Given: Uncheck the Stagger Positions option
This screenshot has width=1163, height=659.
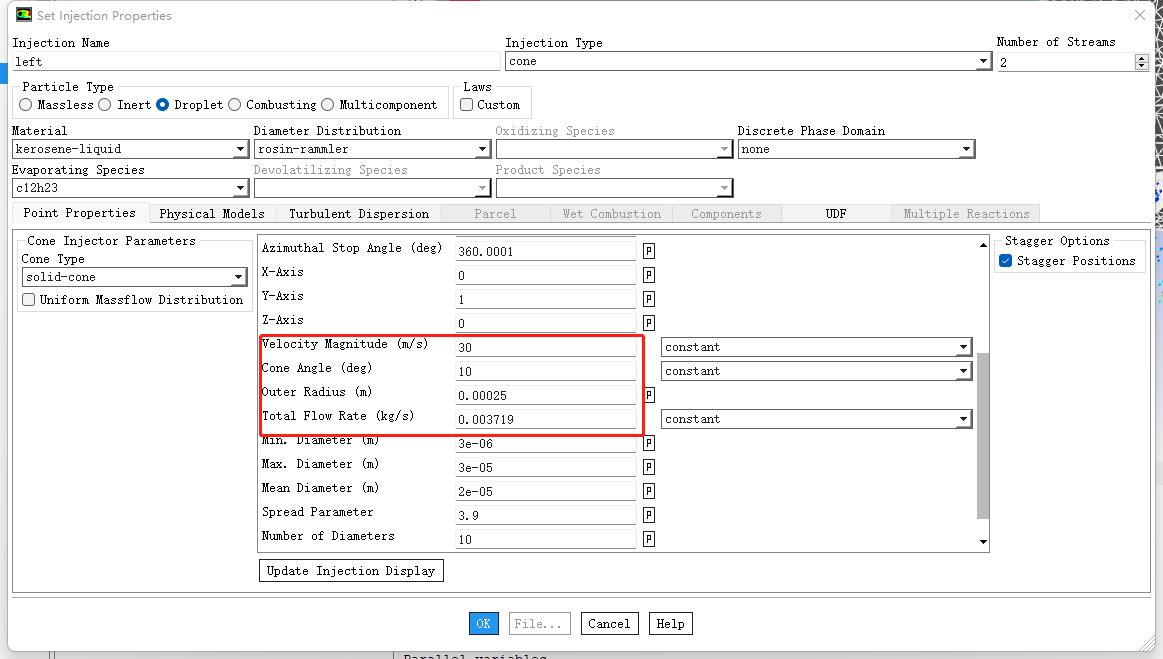Looking at the screenshot, I should click(1006, 261).
